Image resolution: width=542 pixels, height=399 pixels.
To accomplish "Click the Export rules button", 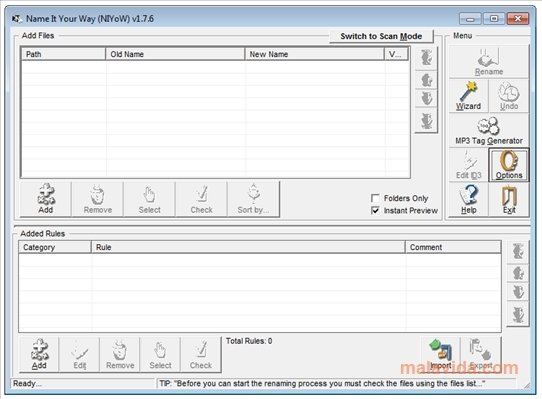I will [481, 355].
